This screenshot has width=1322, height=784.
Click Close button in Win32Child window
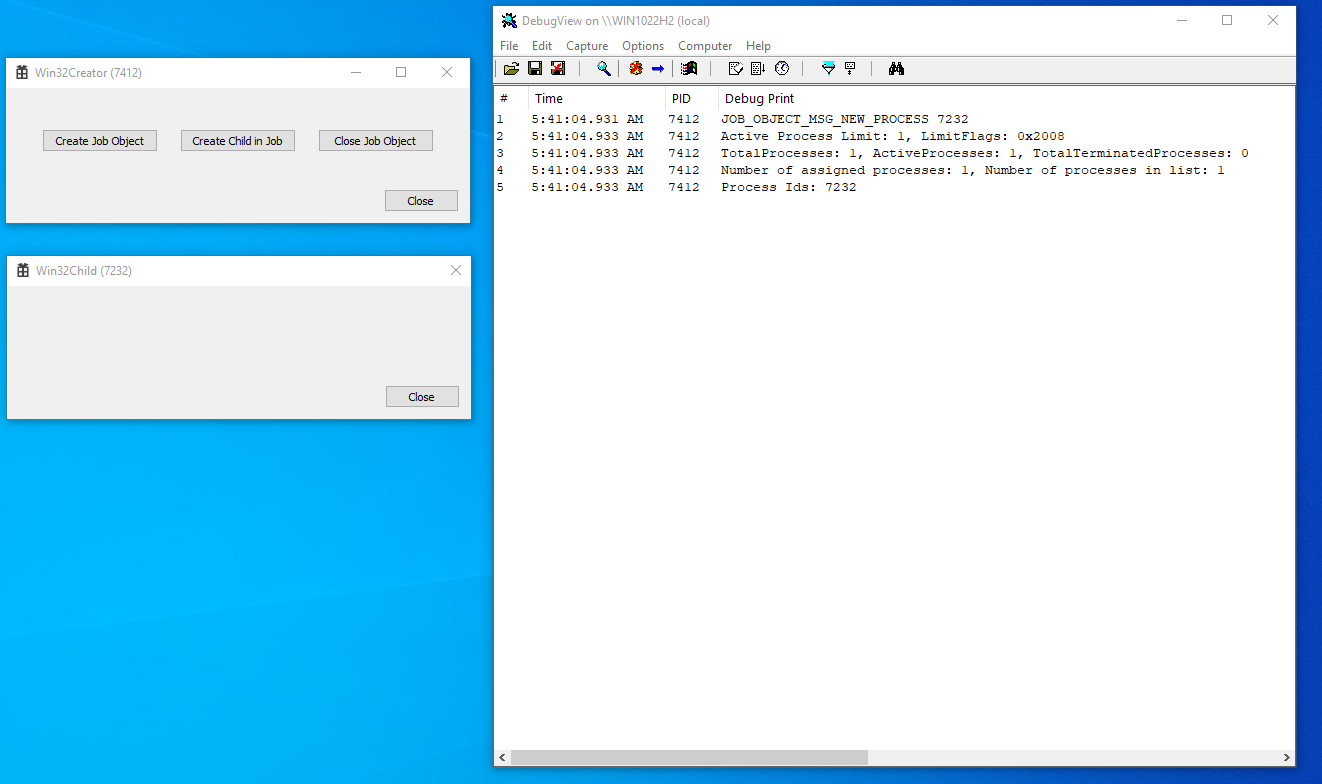(x=422, y=397)
